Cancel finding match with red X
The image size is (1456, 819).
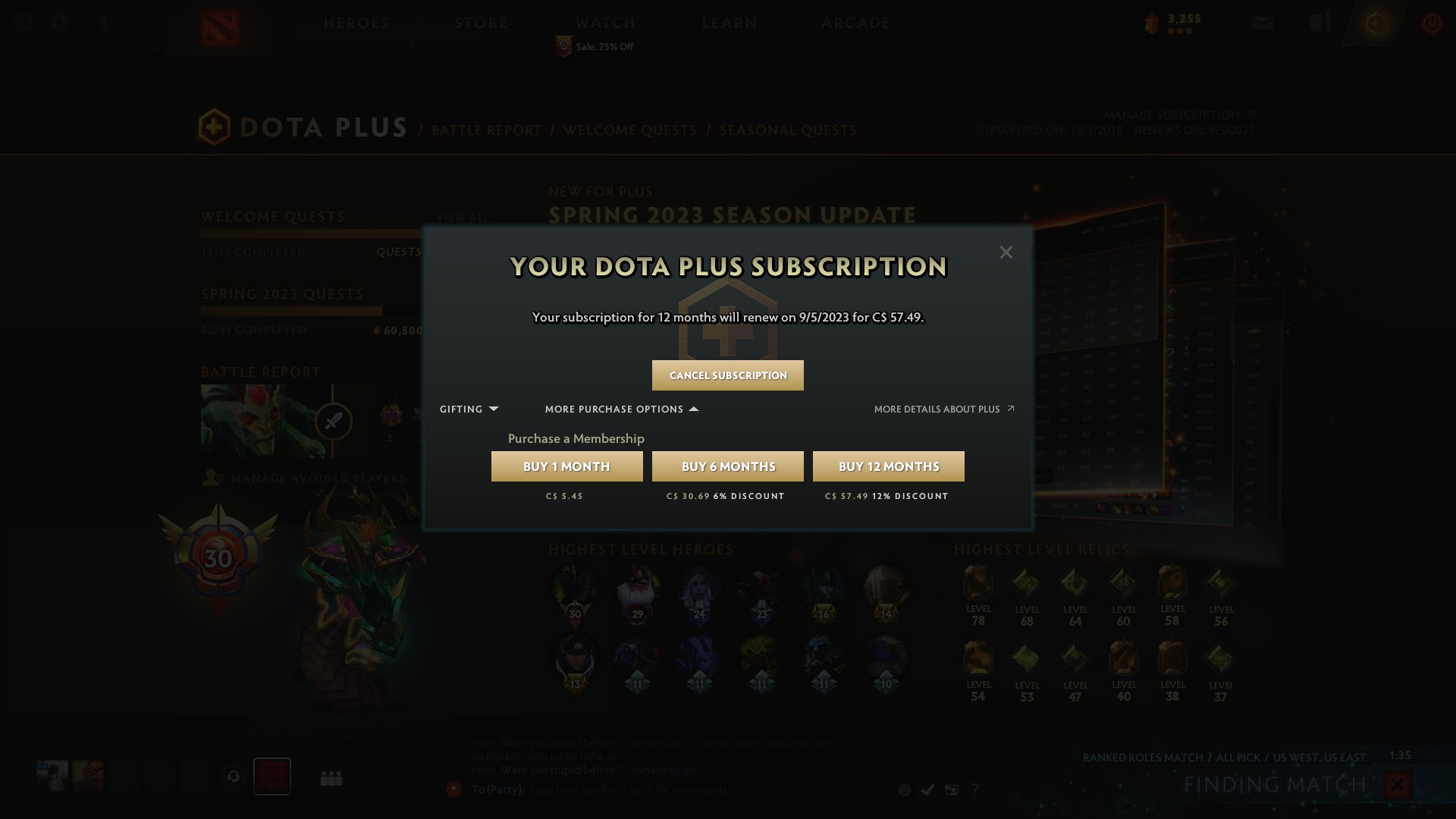pyautogui.click(x=1397, y=785)
